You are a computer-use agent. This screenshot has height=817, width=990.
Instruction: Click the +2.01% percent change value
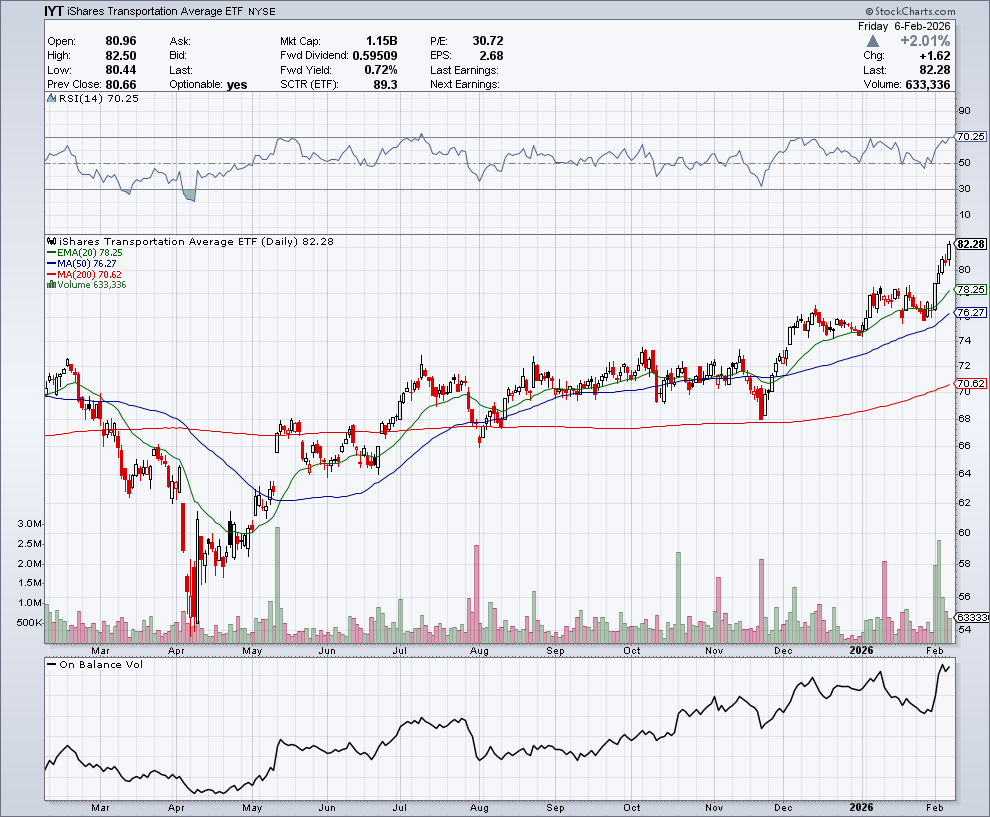coord(926,41)
